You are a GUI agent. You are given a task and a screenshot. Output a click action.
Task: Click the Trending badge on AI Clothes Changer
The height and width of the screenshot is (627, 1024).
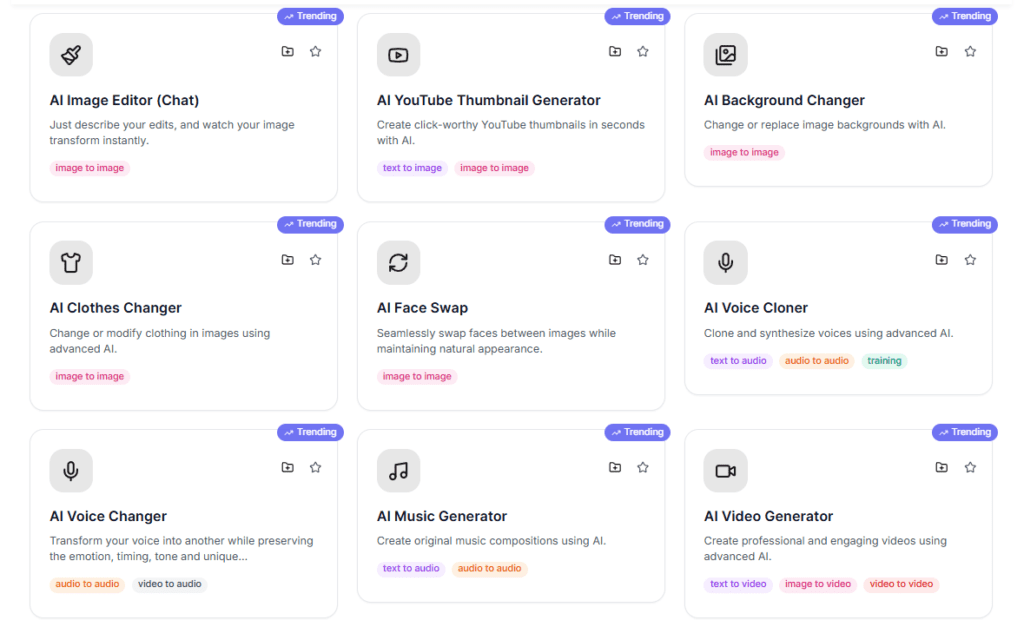coord(310,224)
